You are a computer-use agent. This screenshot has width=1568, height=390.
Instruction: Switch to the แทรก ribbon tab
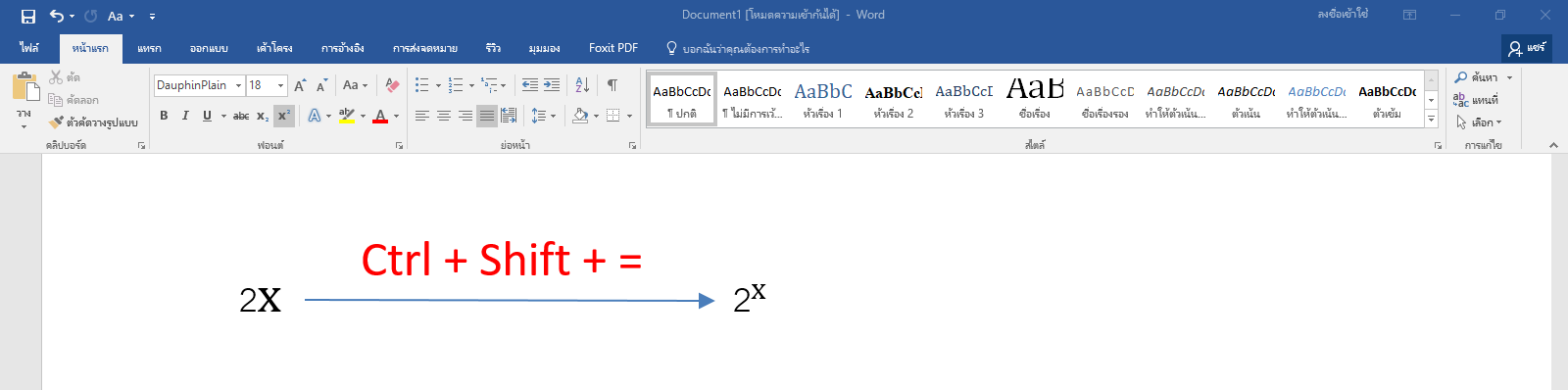click(x=149, y=48)
